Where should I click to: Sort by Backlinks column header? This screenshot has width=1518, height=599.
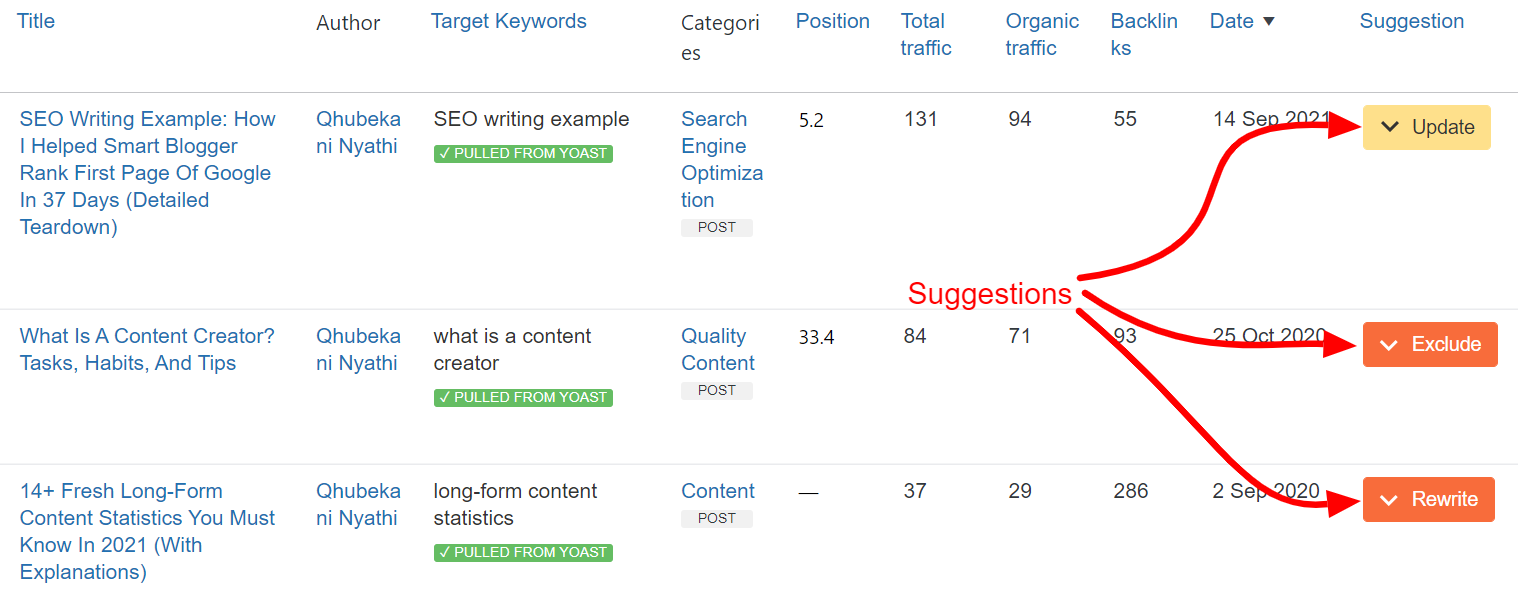click(1144, 35)
